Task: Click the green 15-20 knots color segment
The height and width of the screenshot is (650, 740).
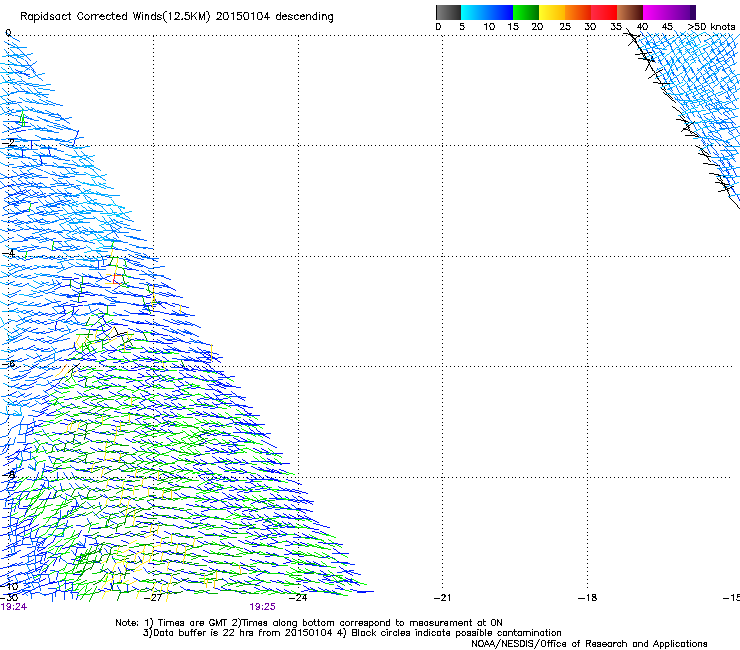Action: click(526, 12)
